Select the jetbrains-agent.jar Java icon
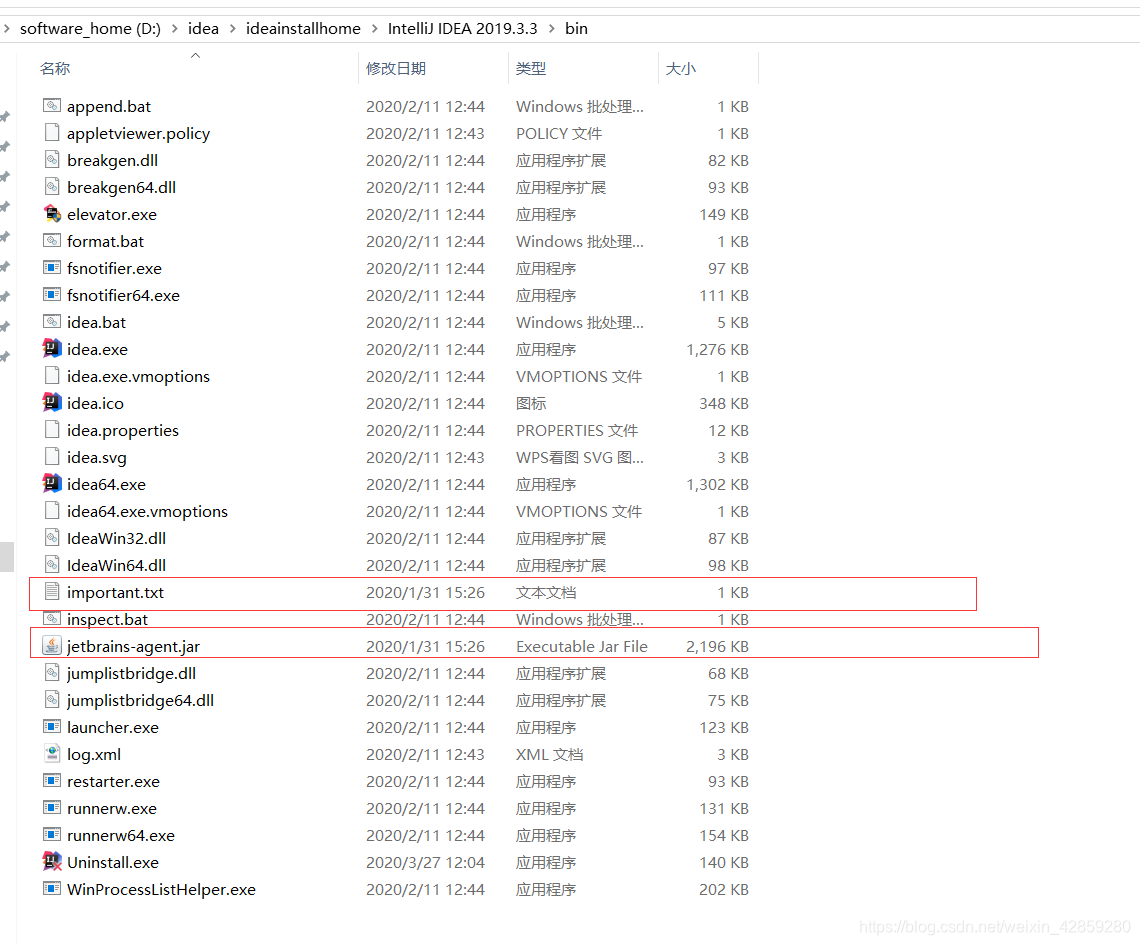 tap(52, 646)
